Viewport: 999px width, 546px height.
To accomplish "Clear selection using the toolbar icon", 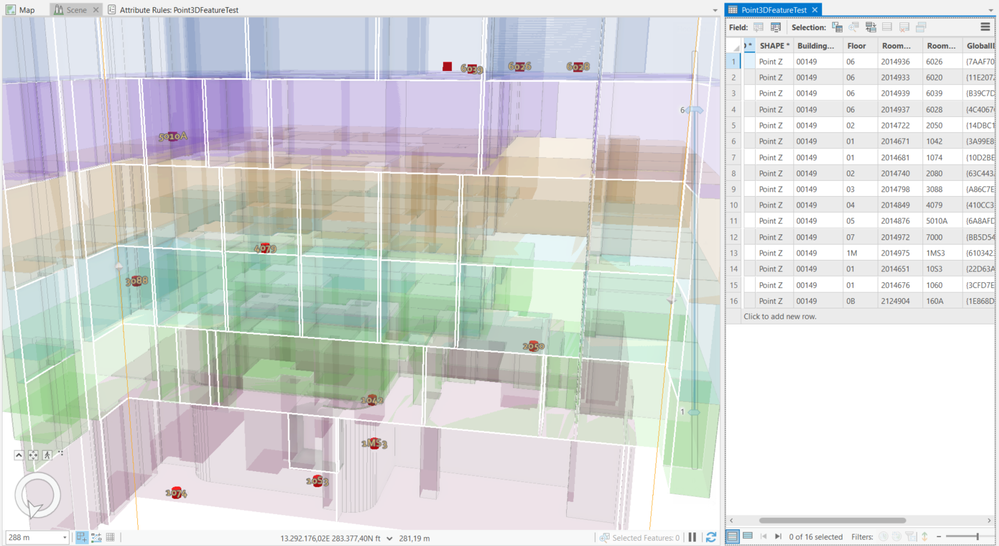I will click(887, 27).
